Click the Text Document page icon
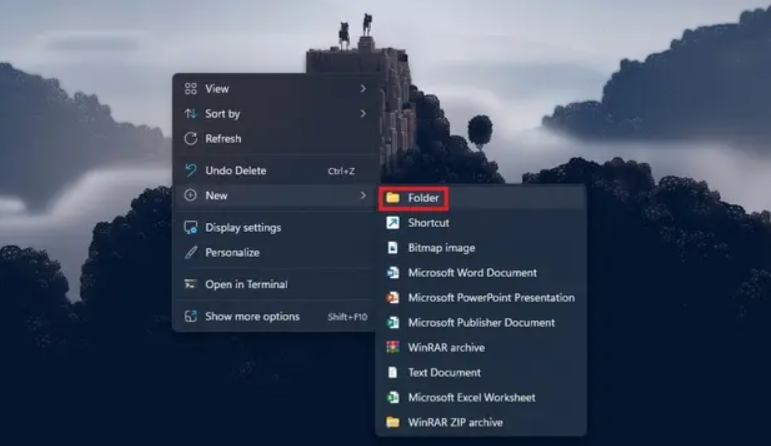The image size is (771, 446). [x=392, y=372]
